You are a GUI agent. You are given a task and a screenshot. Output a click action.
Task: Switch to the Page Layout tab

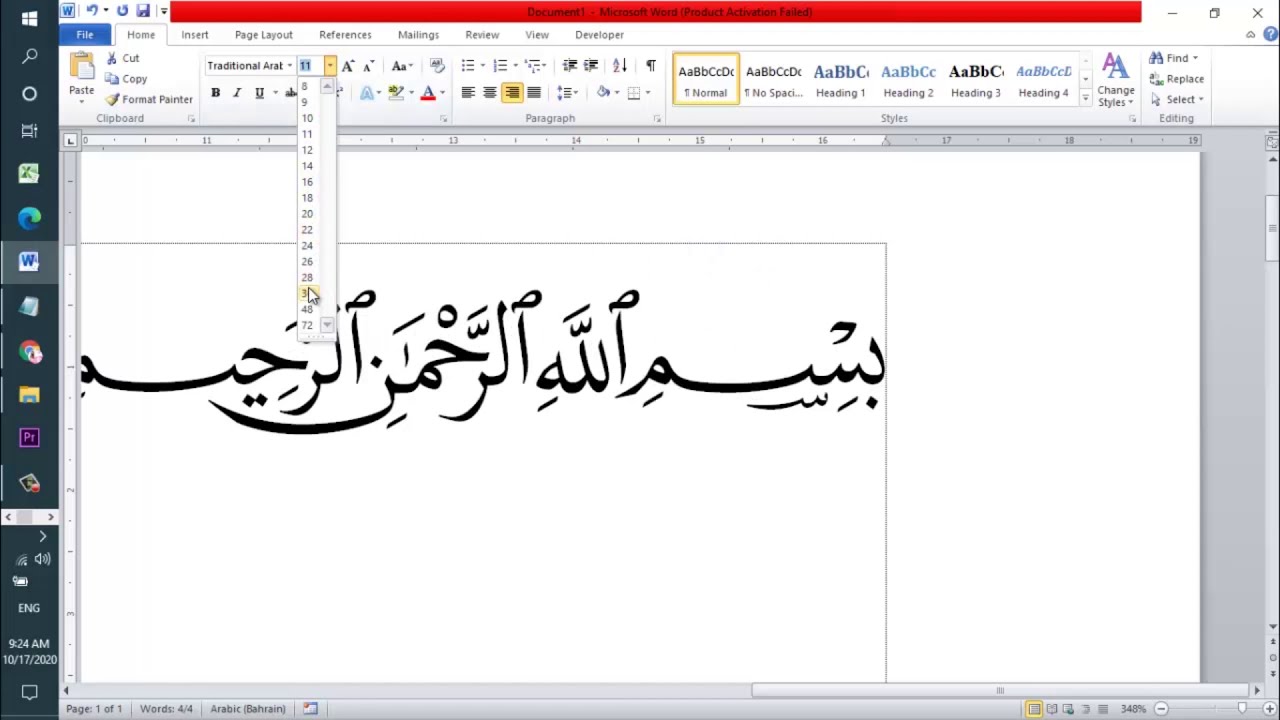point(264,35)
